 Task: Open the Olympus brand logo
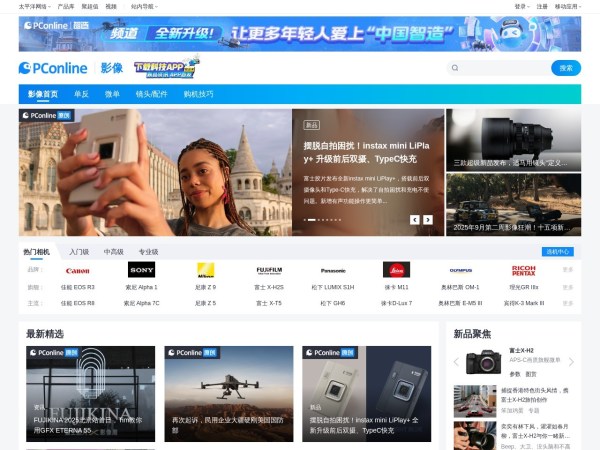tap(460, 270)
